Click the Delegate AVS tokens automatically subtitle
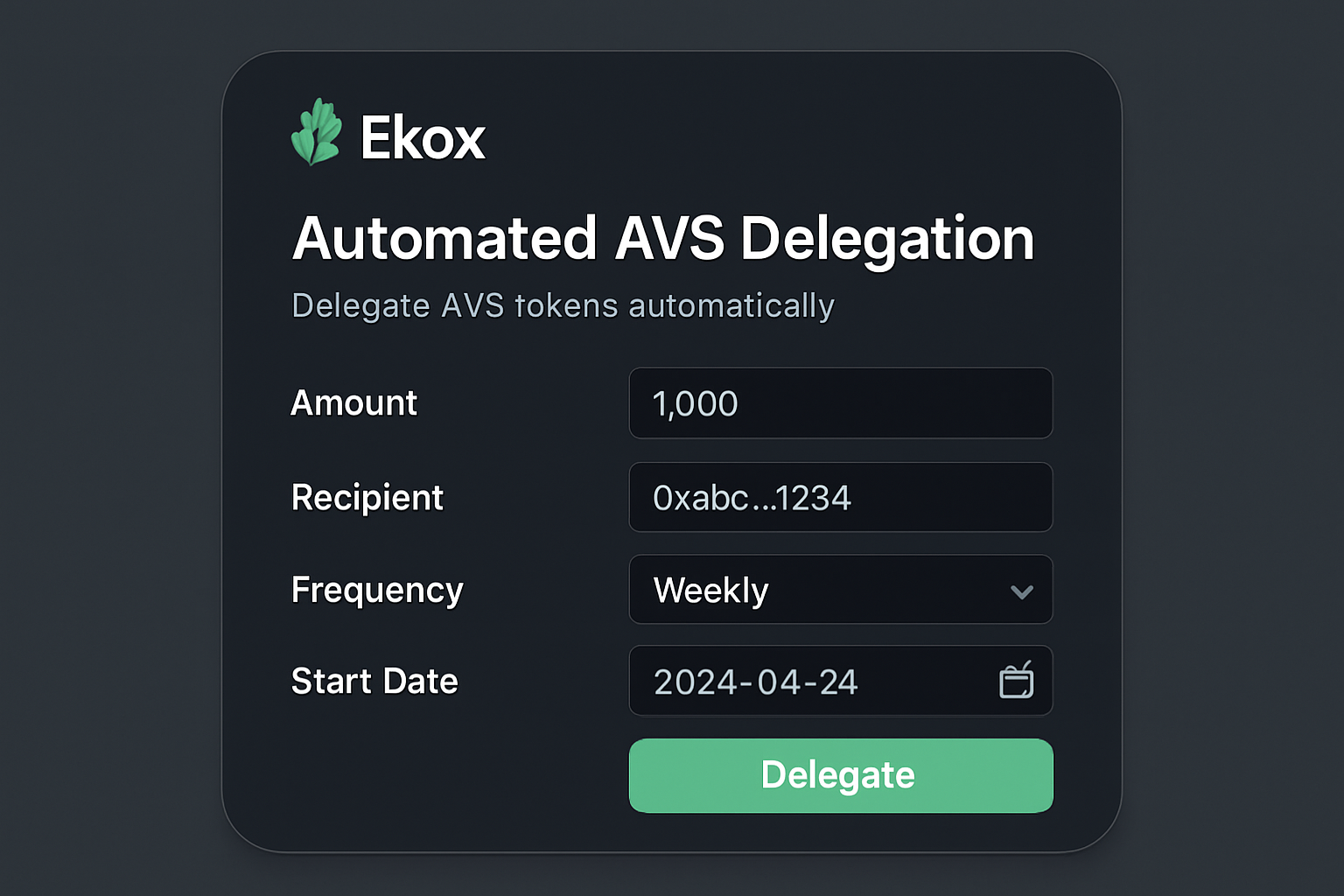The width and height of the screenshot is (1344, 896). 563,305
